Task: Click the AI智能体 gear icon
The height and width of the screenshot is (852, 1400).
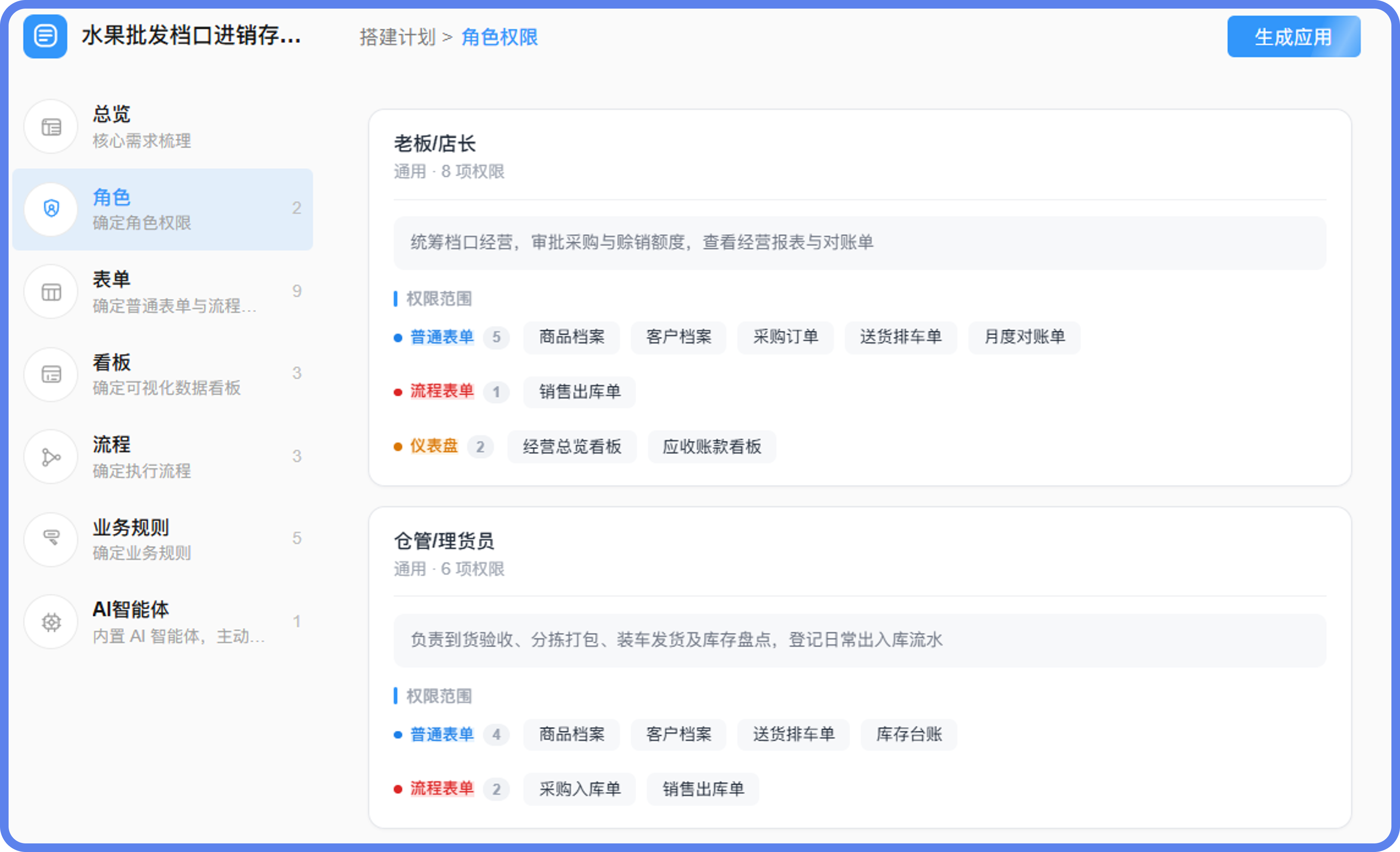Action: 51,622
